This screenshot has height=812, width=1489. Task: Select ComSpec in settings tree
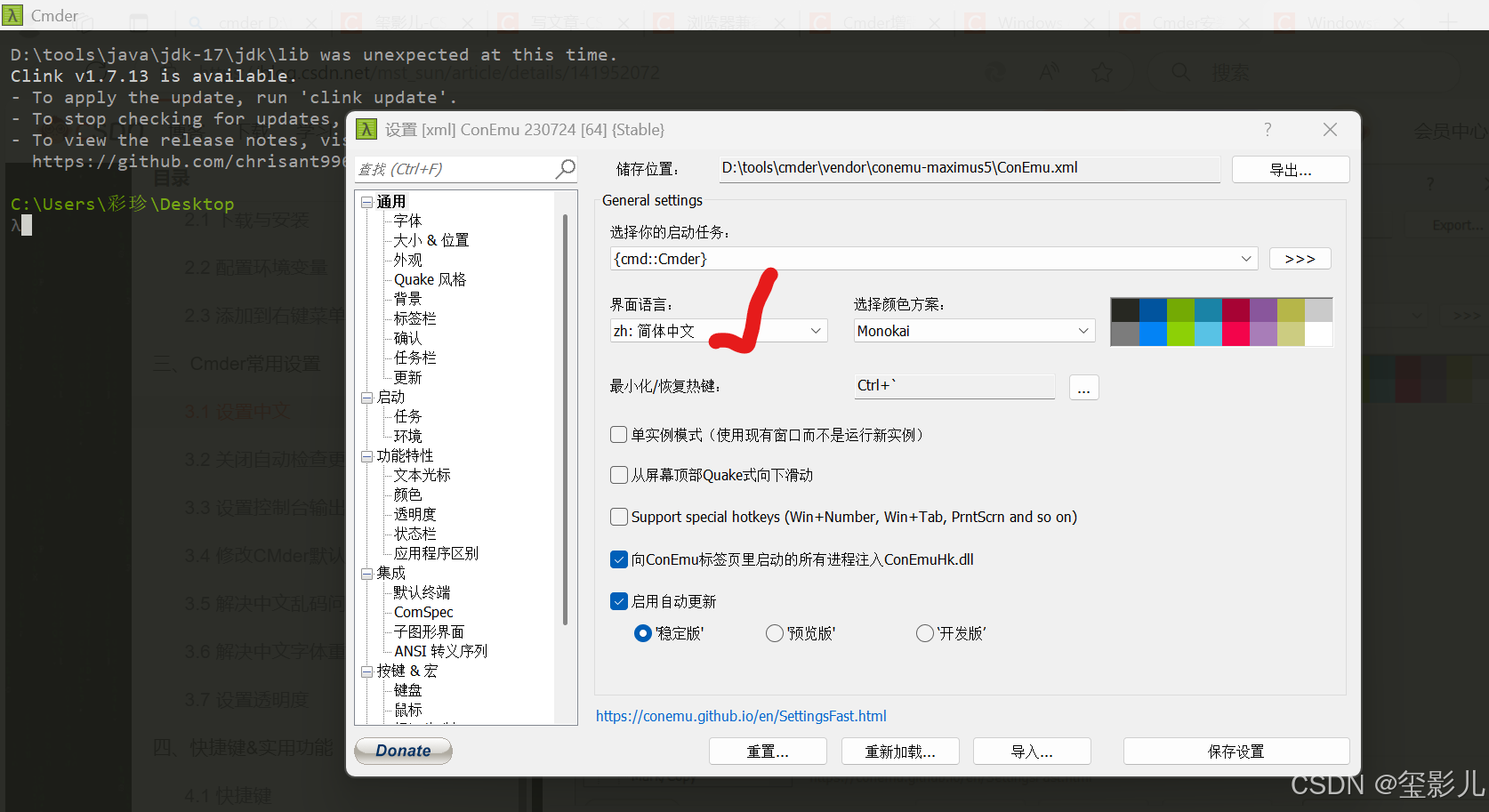click(424, 612)
